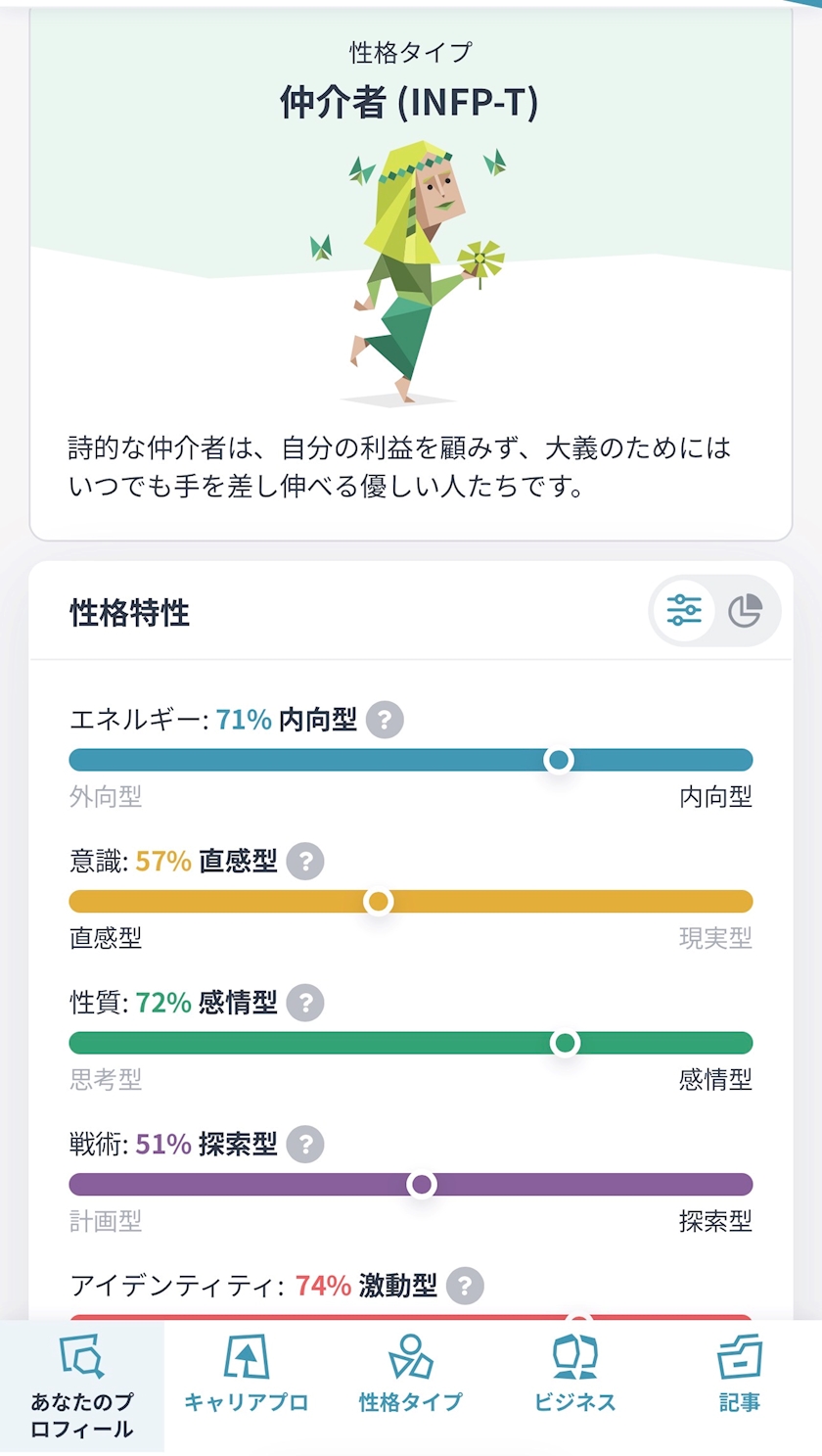This screenshot has width=822, height=1456.
Task: Switch to pie chart view toggle
Action: click(746, 611)
